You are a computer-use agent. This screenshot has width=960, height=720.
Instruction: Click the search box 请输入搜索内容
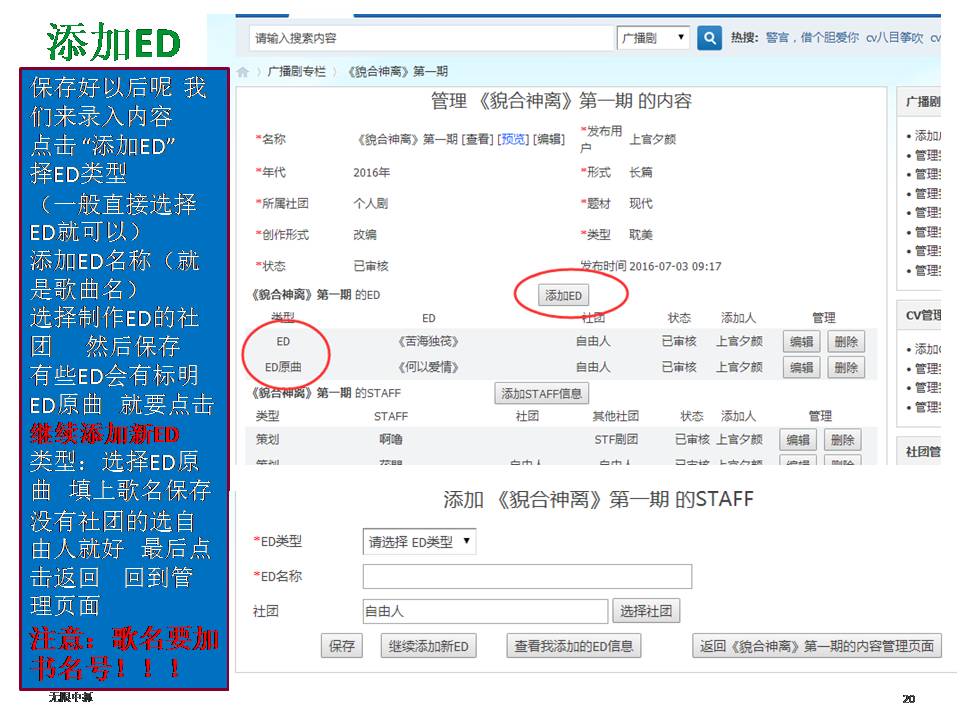(x=432, y=38)
